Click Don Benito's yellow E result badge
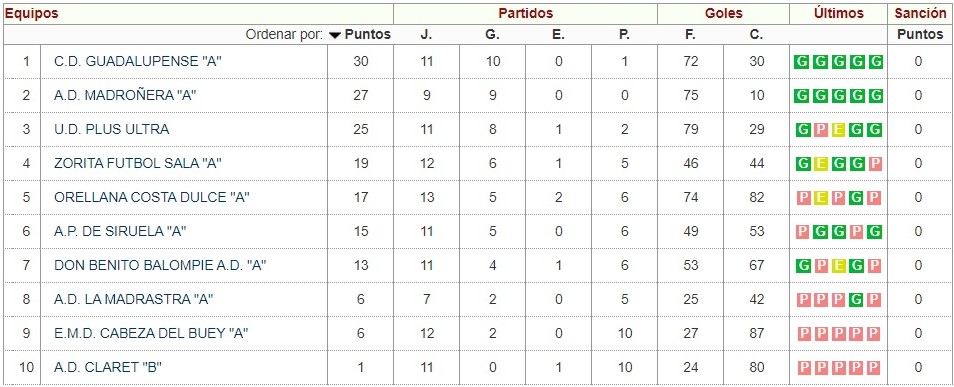954x387 pixels. coord(839,265)
